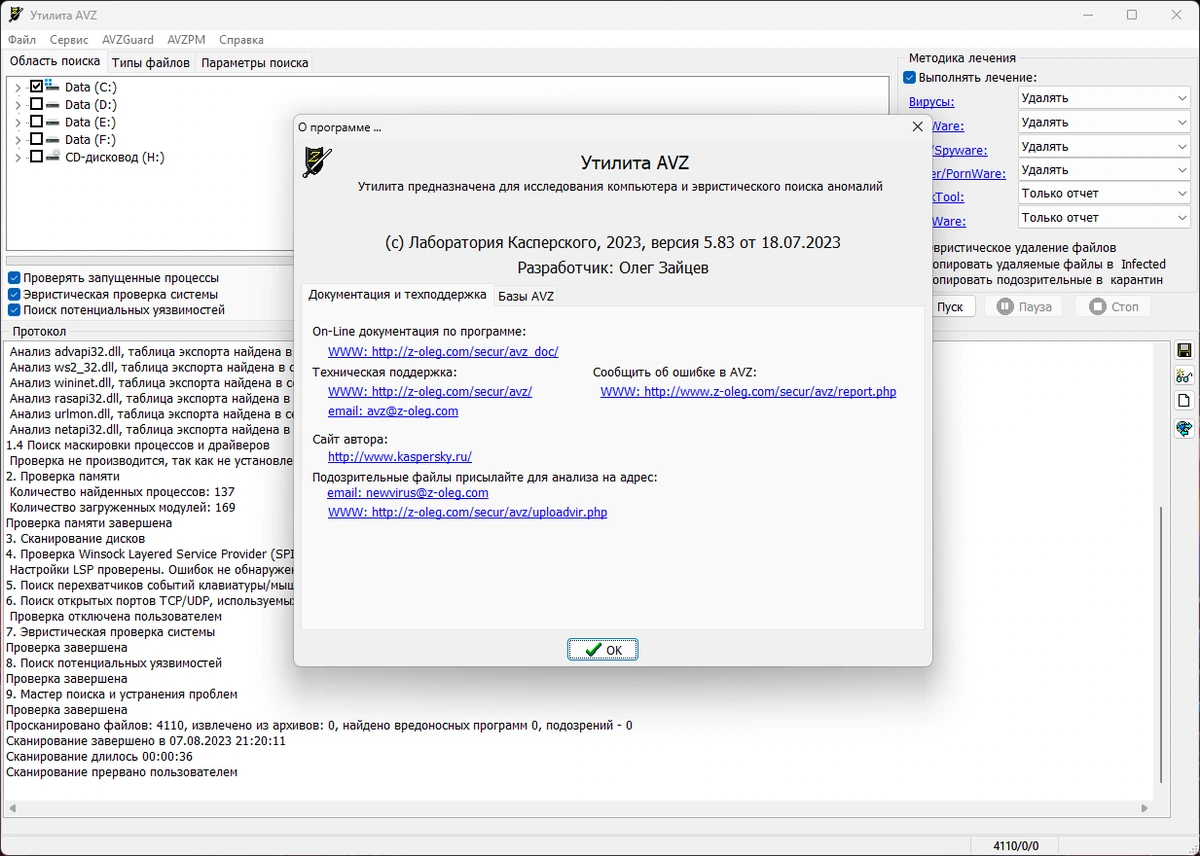The height and width of the screenshot is (856, 1200).
Task: Click the AVZ logo inside the About dialog
Action: click(x=317, y=163)
